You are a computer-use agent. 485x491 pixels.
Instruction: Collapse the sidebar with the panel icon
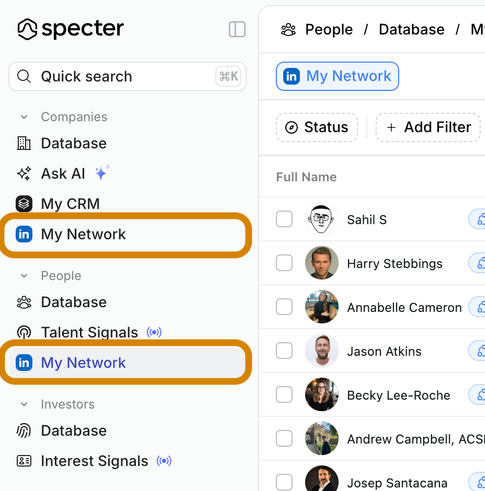(237, 29)
